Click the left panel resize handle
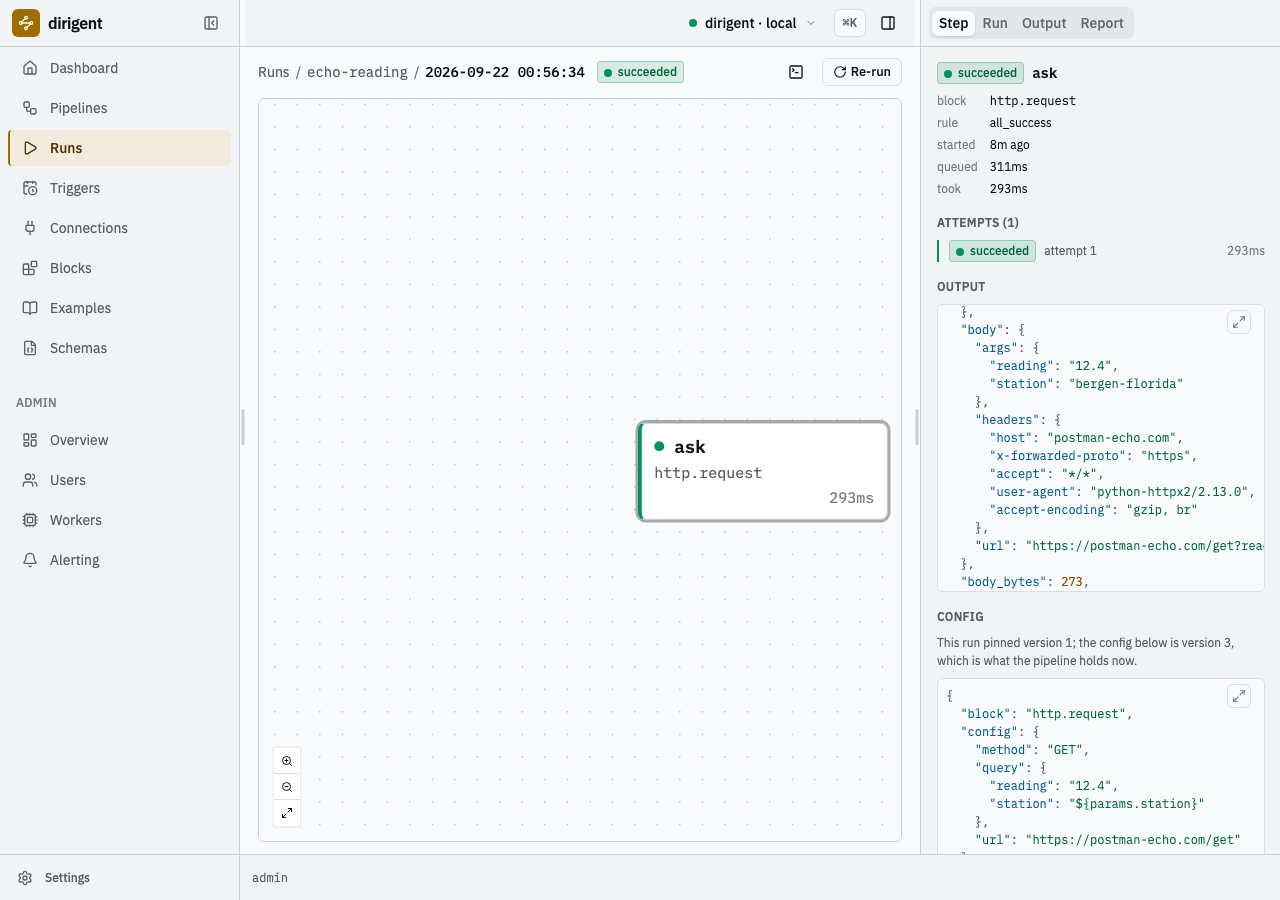Screen dimensions: 1280x900 [242, 427]
